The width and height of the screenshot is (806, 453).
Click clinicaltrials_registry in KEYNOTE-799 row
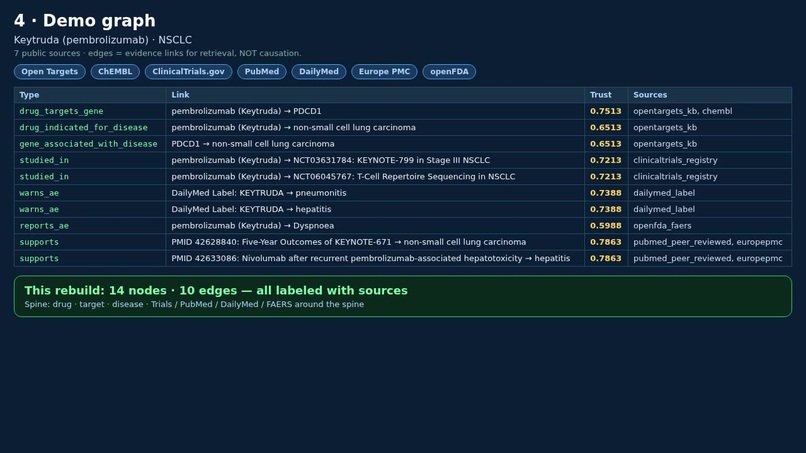(675, 160)
